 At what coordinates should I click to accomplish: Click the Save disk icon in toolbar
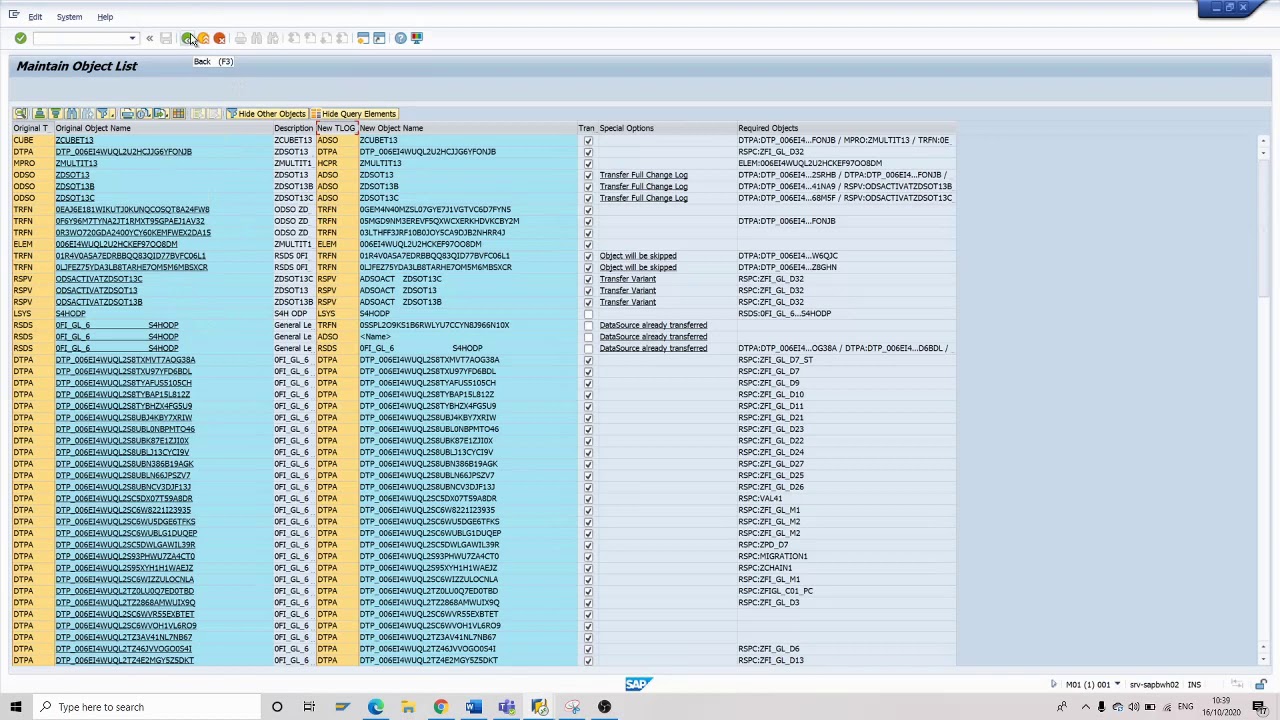pos(166,38)
